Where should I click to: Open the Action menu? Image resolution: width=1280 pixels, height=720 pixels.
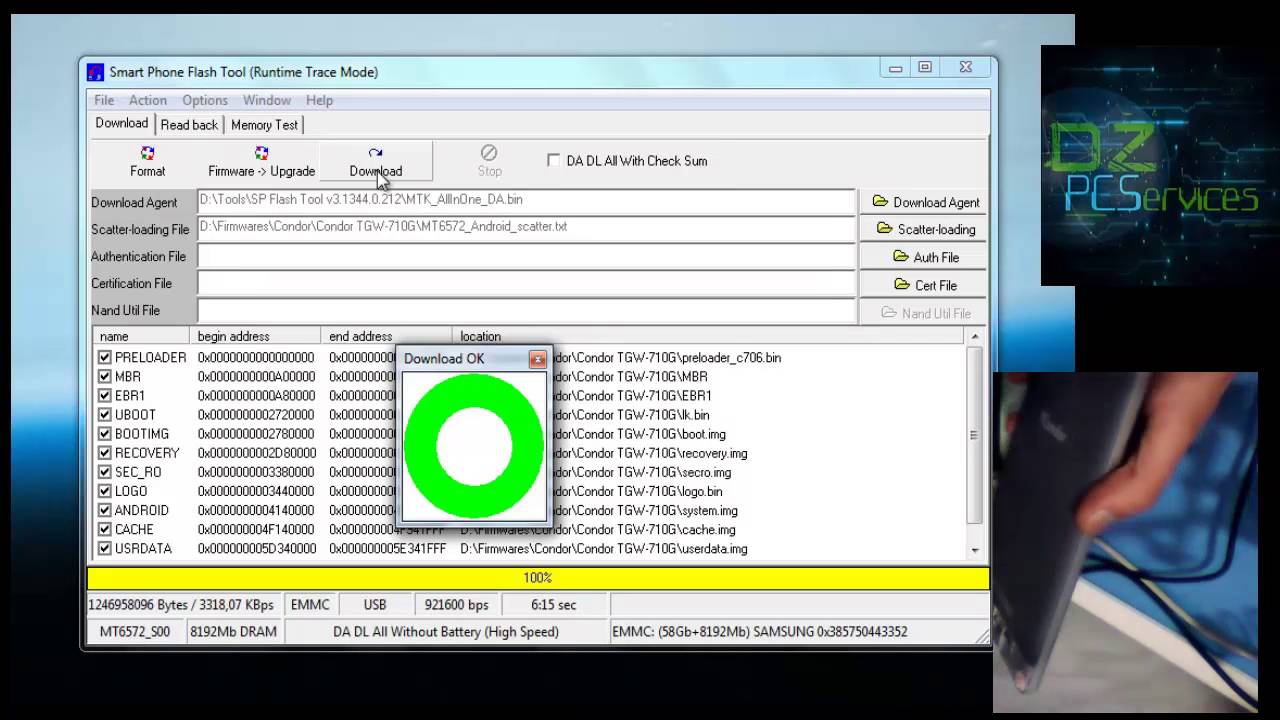click(147, 100)
